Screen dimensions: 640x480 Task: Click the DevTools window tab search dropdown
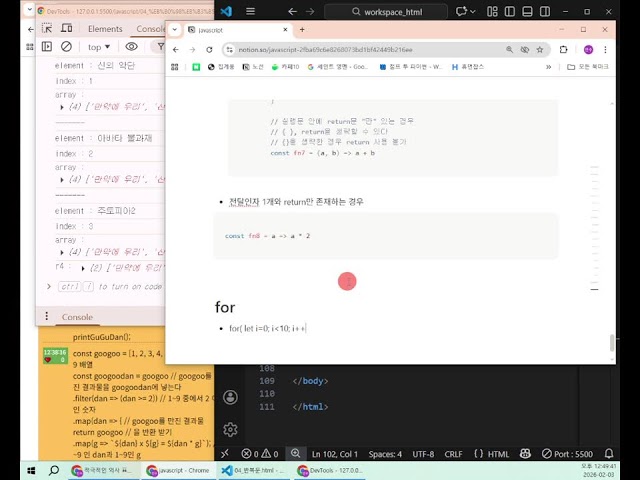click(29, 9)
